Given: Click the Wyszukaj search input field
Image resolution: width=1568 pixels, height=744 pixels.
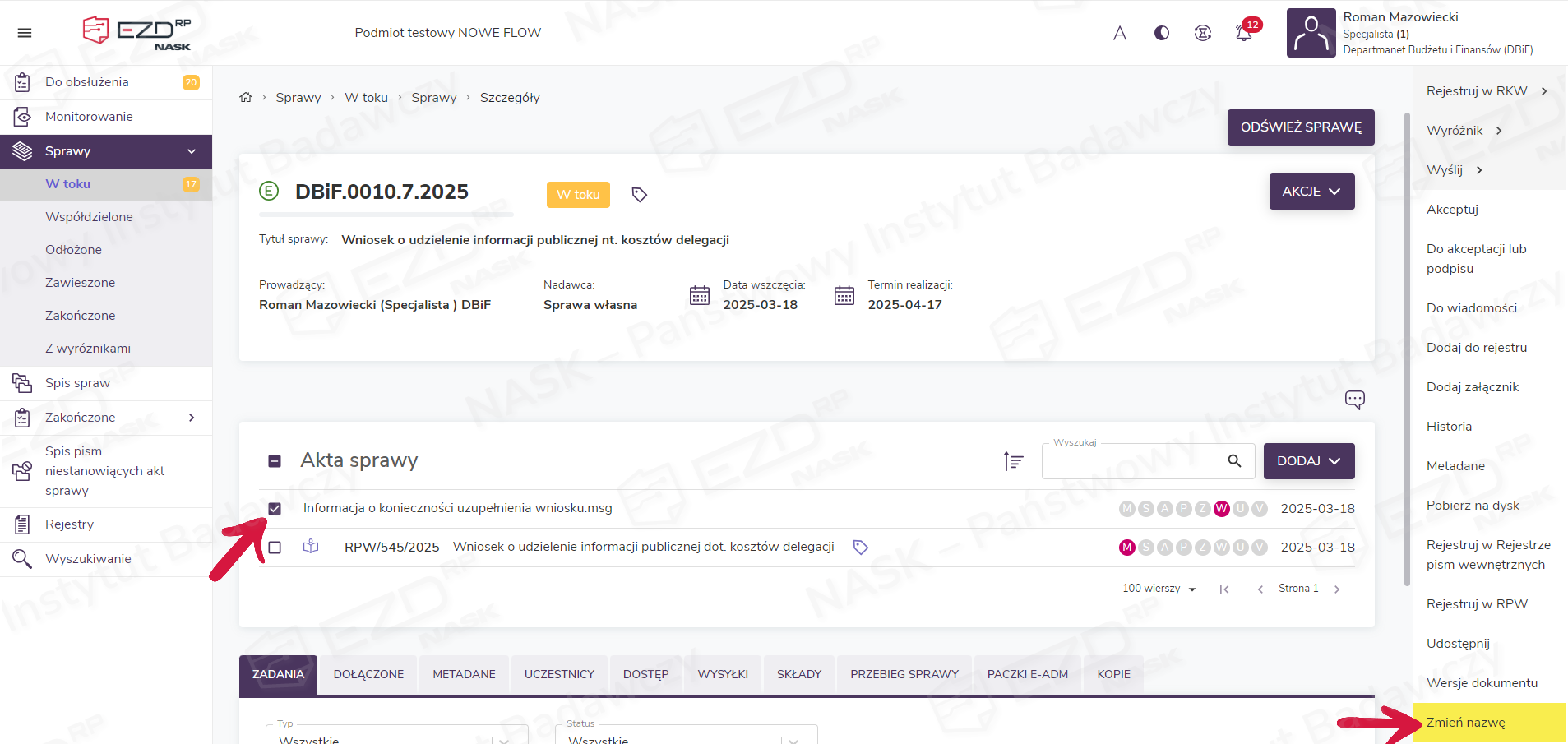Looking at the screenshot, I should [x=1133, y=462].
